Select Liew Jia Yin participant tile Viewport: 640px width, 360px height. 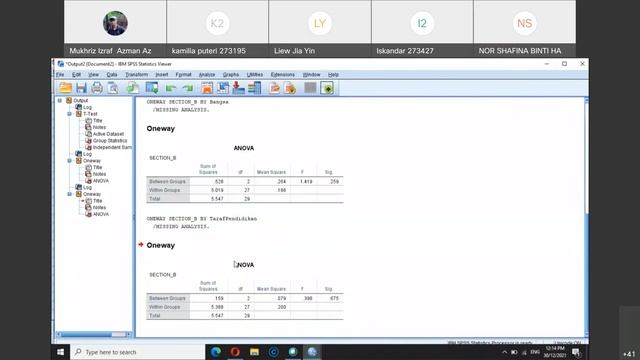(x=320, y=28)
